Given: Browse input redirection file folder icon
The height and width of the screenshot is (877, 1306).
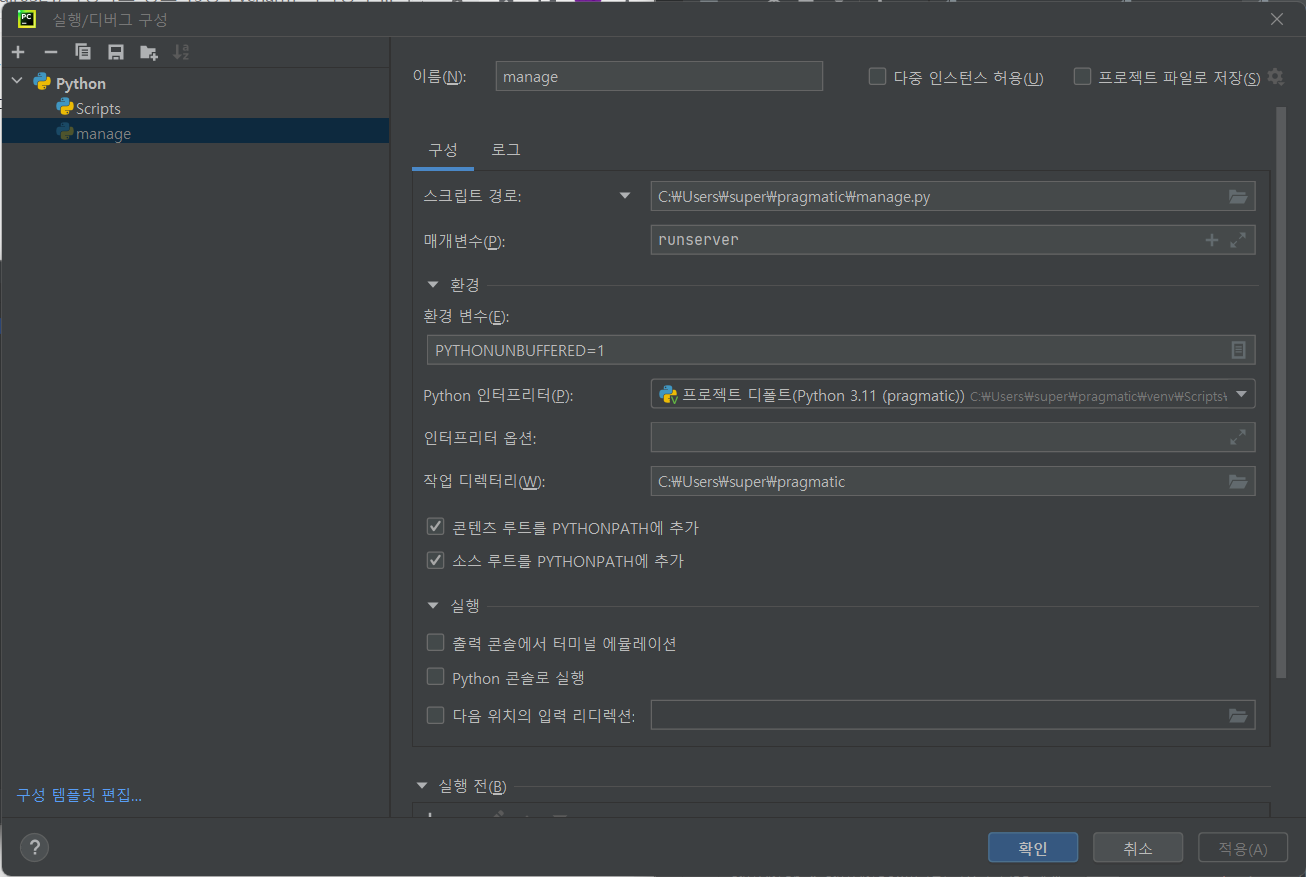Looking at the screenshot, I should [1238, 715].
